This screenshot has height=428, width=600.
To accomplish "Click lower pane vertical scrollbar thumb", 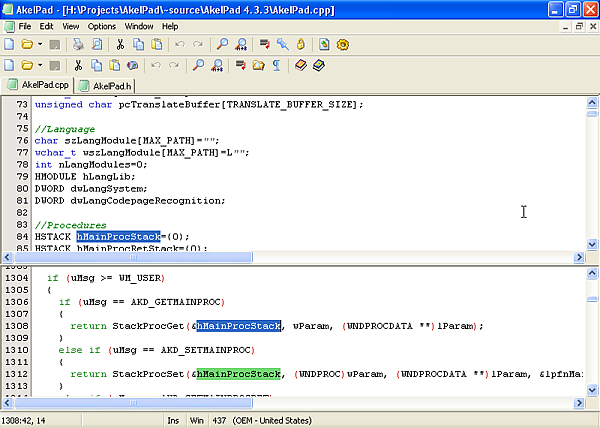I will coord(592,299).
